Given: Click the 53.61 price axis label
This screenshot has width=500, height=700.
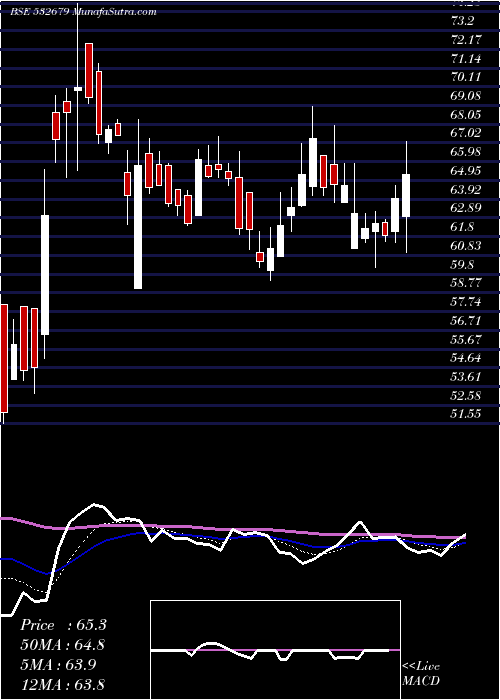Looking at the screenshot, I should (x=466, y=376).
